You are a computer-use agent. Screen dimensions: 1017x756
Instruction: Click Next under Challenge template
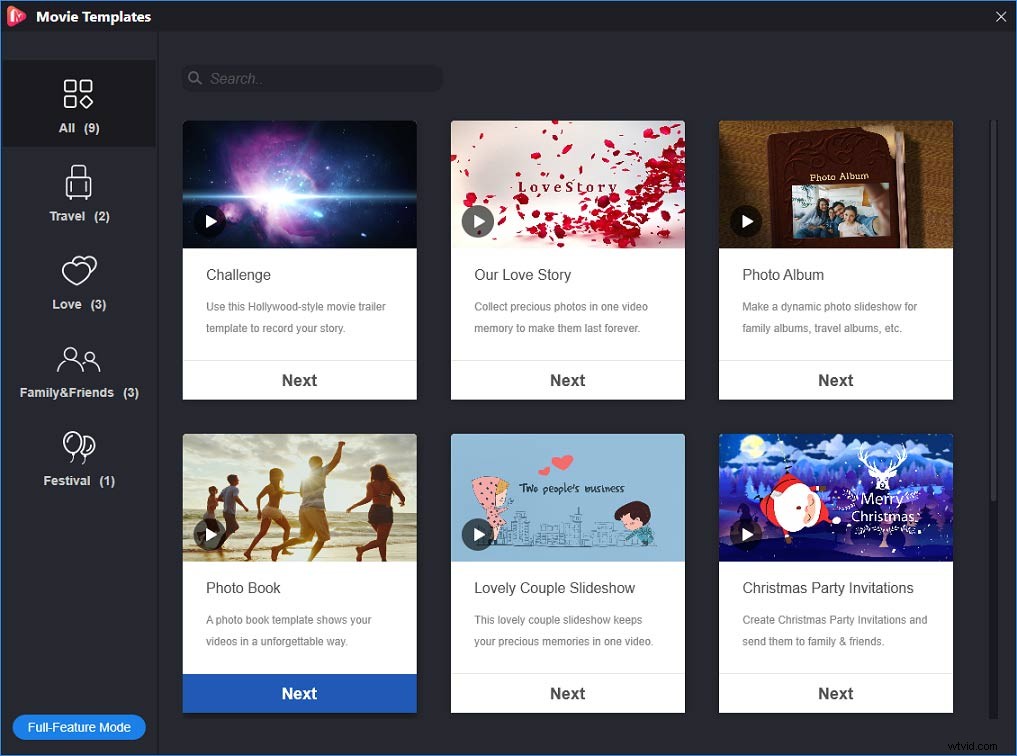[299, 380]
